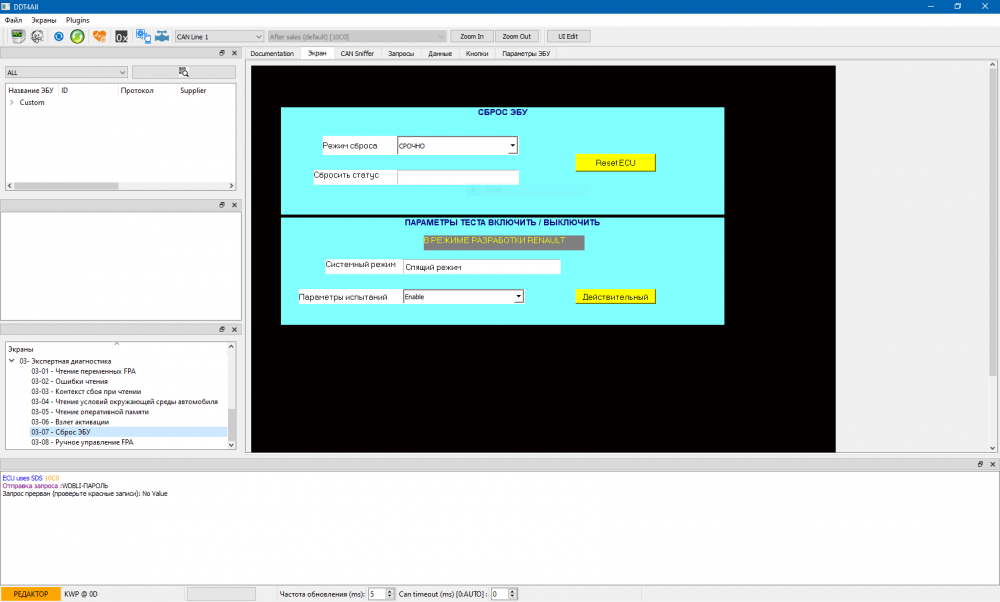This screenshot has height=602, width=1000.
Task: Click the 0x hex toolbar icon
Action: [121, 37]
